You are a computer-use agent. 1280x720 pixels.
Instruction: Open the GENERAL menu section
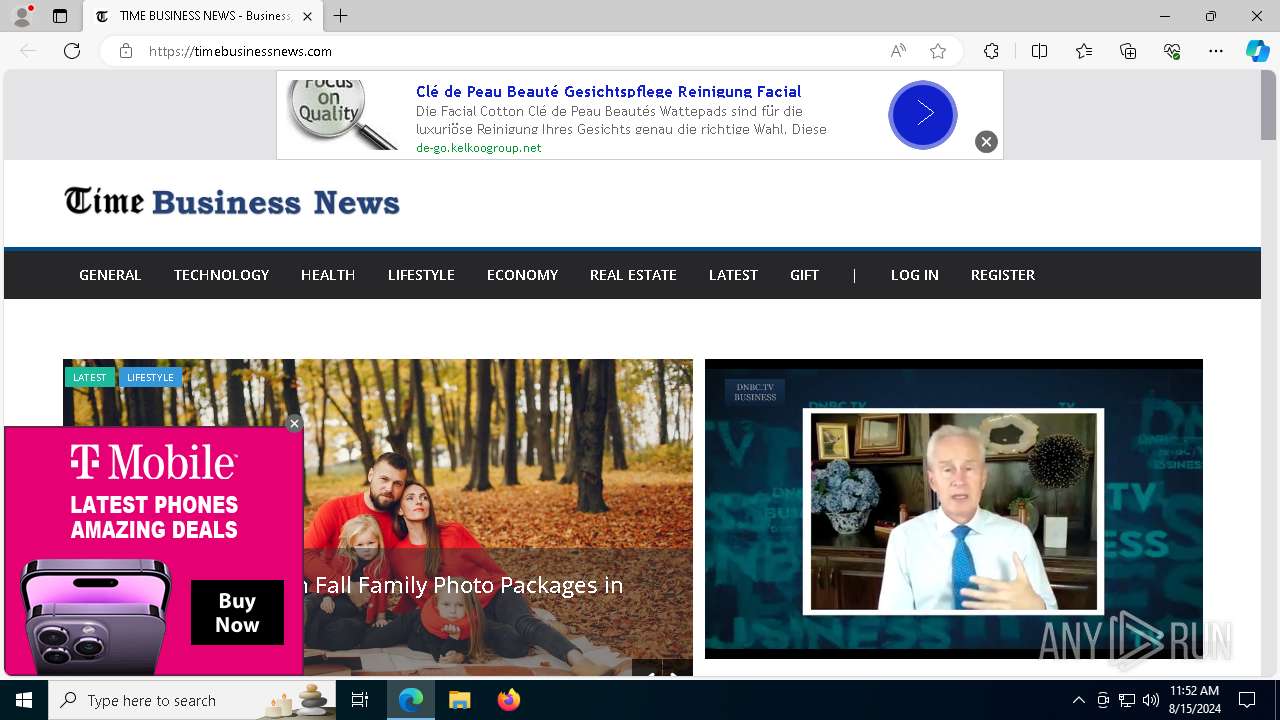click(x=110, y=275)
